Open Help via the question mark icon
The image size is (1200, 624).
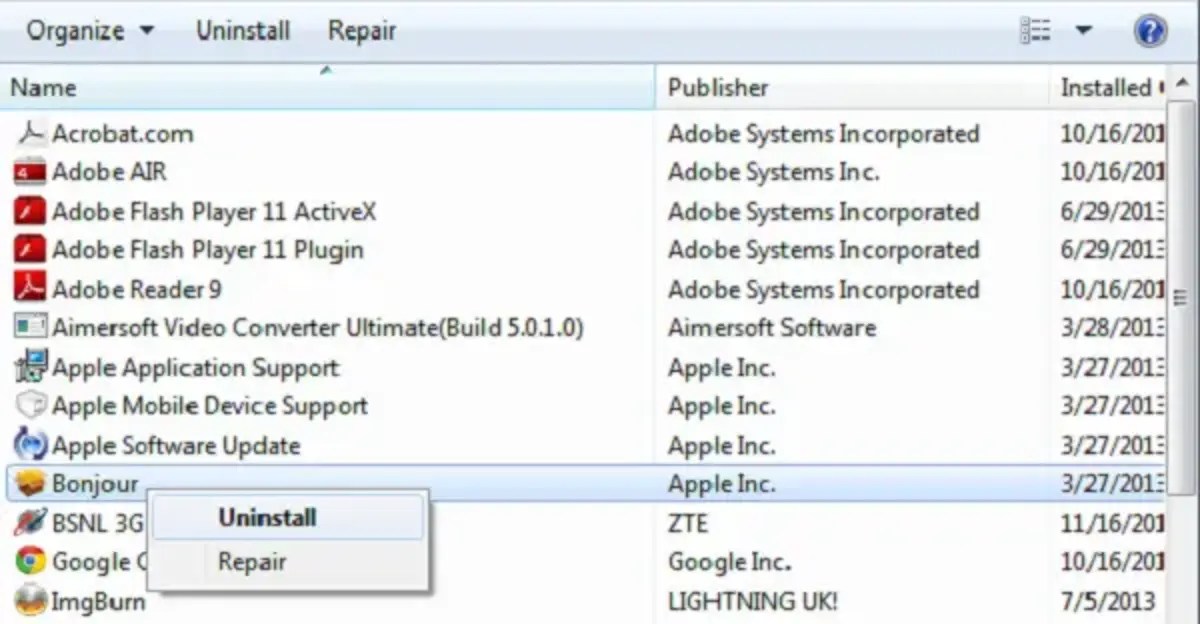[1151, 30]
